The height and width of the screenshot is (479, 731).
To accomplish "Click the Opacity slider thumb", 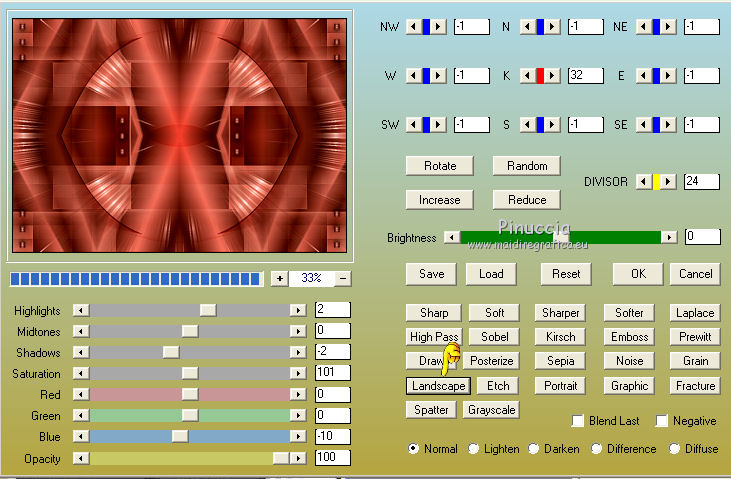I will (281, 458).
